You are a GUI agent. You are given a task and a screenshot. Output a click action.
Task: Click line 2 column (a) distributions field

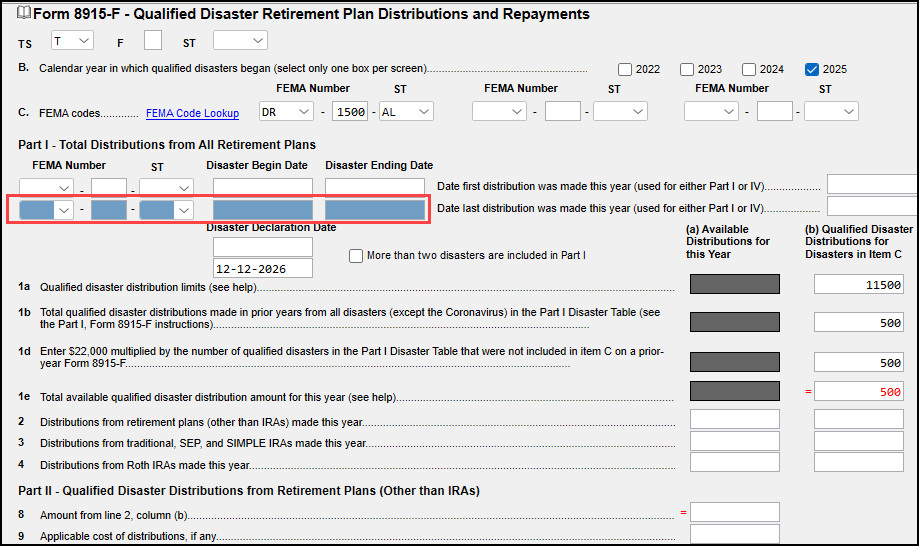pyautogui.click(x=734, y=419)
